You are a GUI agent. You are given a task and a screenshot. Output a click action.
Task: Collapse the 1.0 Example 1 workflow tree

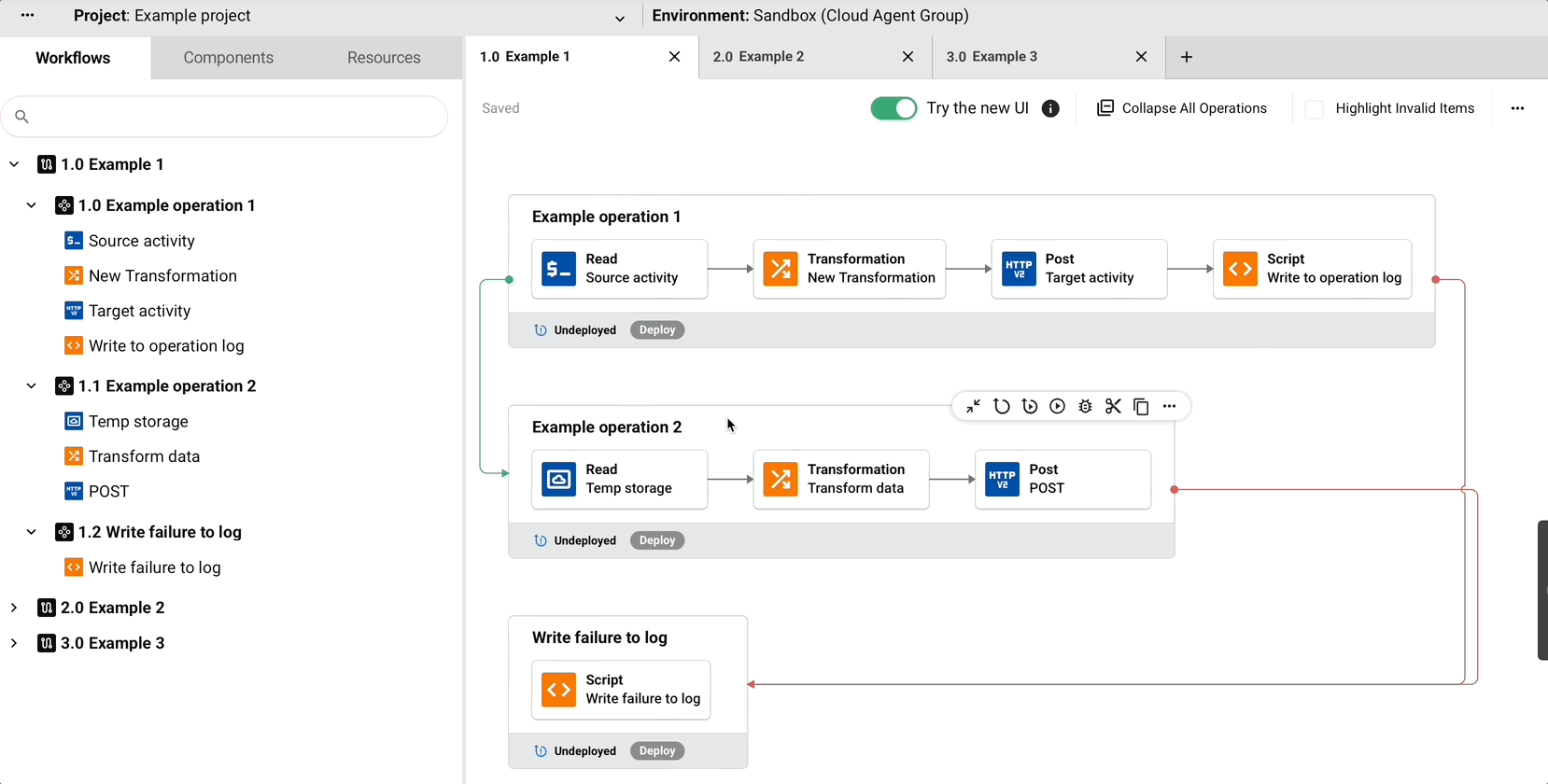pyautogui.click(x=14, y=164)
